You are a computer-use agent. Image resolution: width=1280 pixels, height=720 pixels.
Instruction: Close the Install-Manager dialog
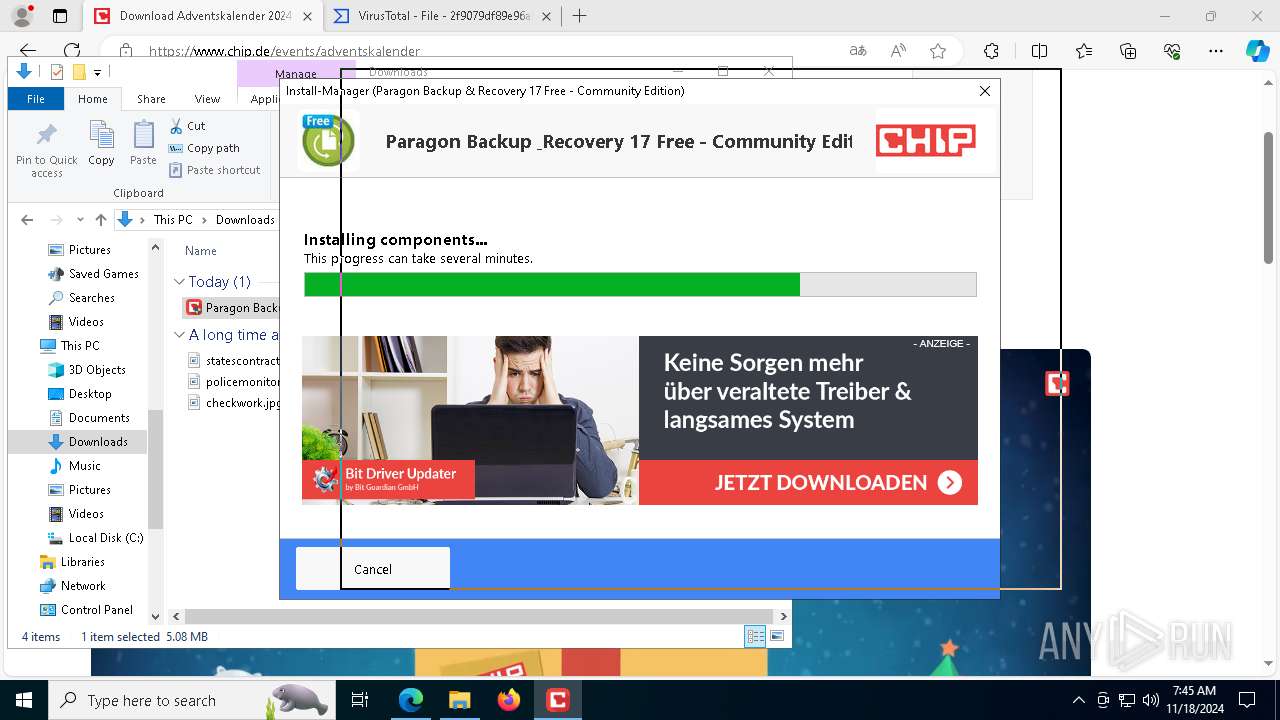(x=985, y=91)
